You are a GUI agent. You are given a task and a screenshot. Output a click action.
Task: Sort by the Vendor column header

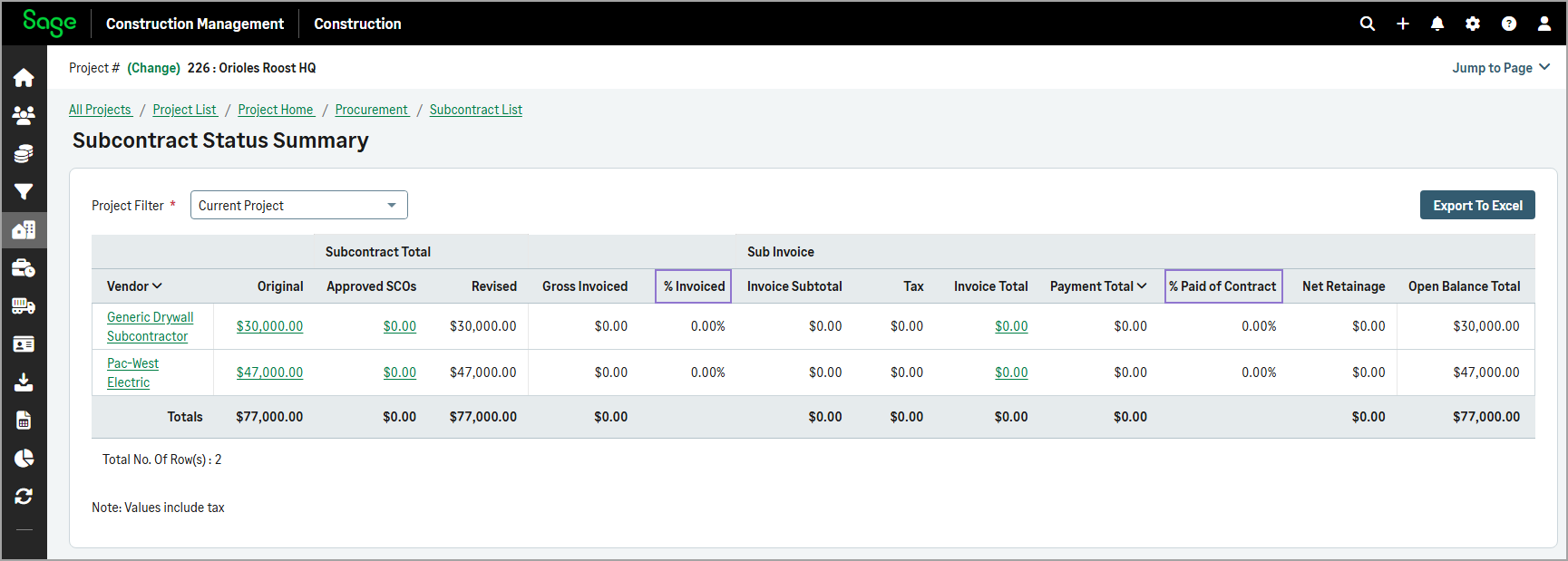134,286
